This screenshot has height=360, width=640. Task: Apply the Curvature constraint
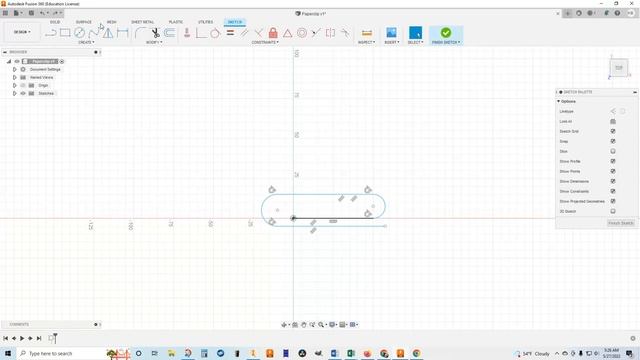click(x=345, y=33)
